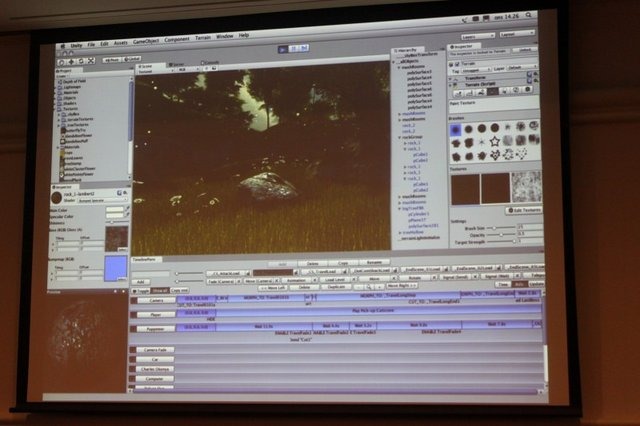
Task: Select the Paint Details terrain tool
Action: point(516,90)
